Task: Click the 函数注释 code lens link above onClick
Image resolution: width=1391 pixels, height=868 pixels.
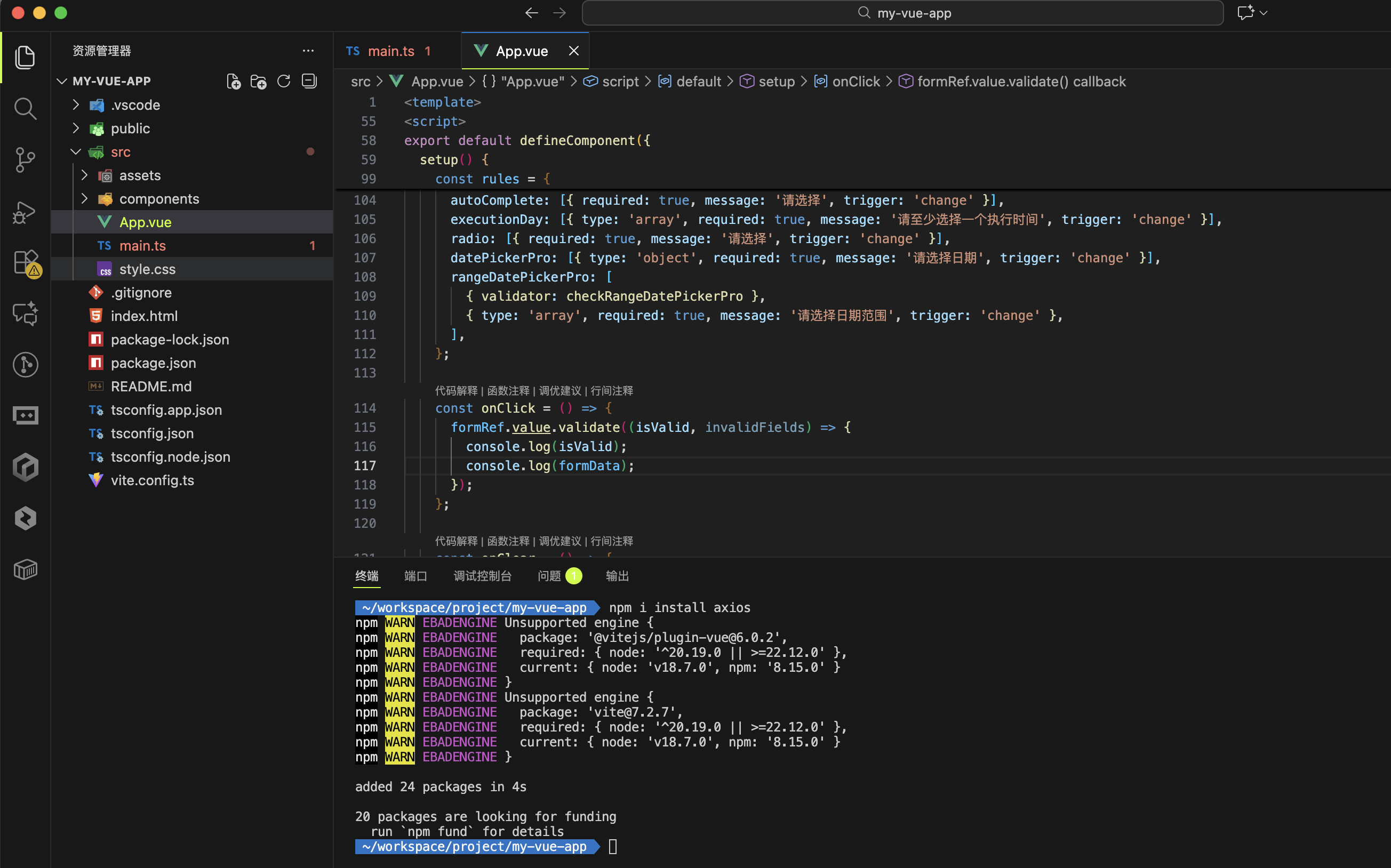Action: point(508,391)
